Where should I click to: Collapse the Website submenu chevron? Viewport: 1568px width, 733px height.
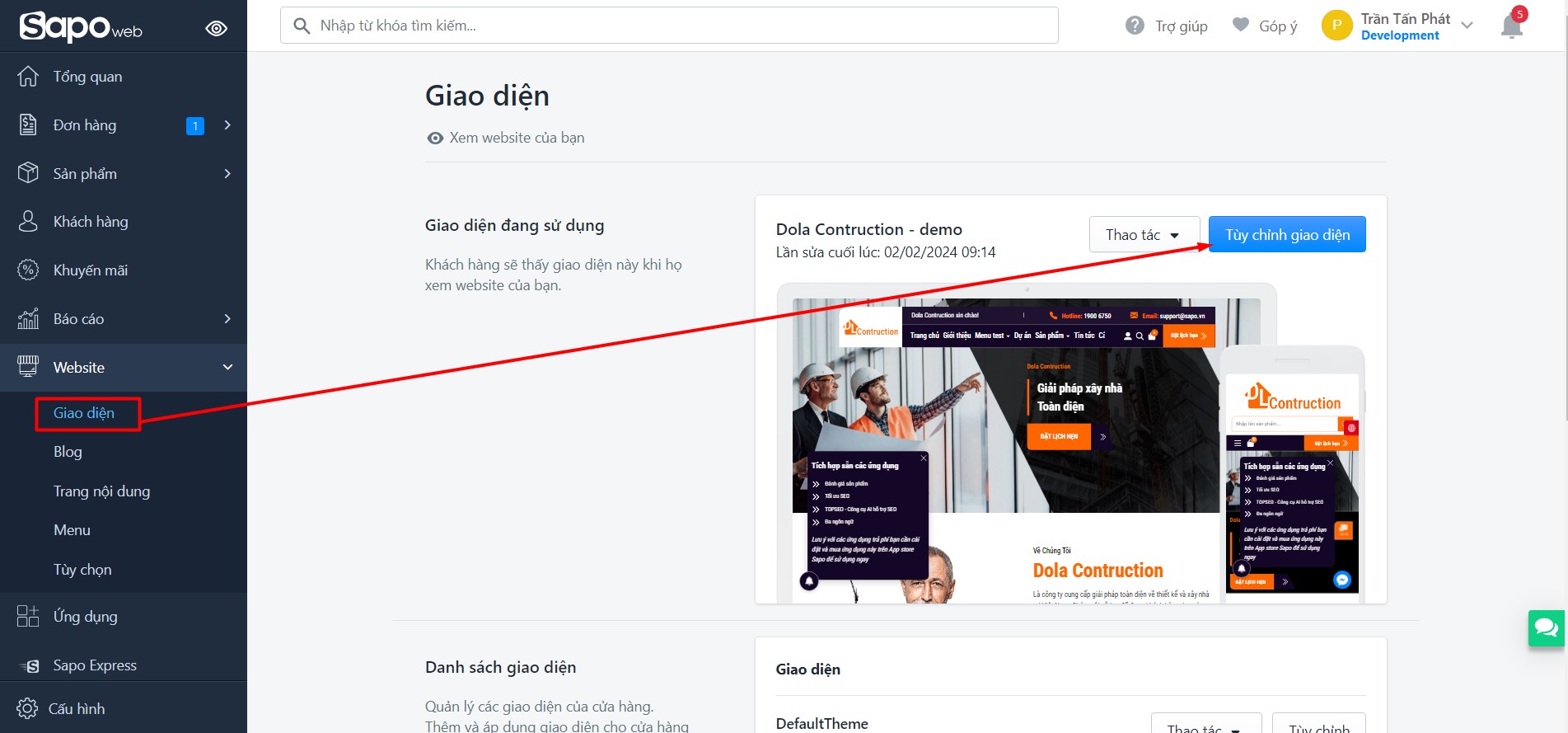coord(227,367)
